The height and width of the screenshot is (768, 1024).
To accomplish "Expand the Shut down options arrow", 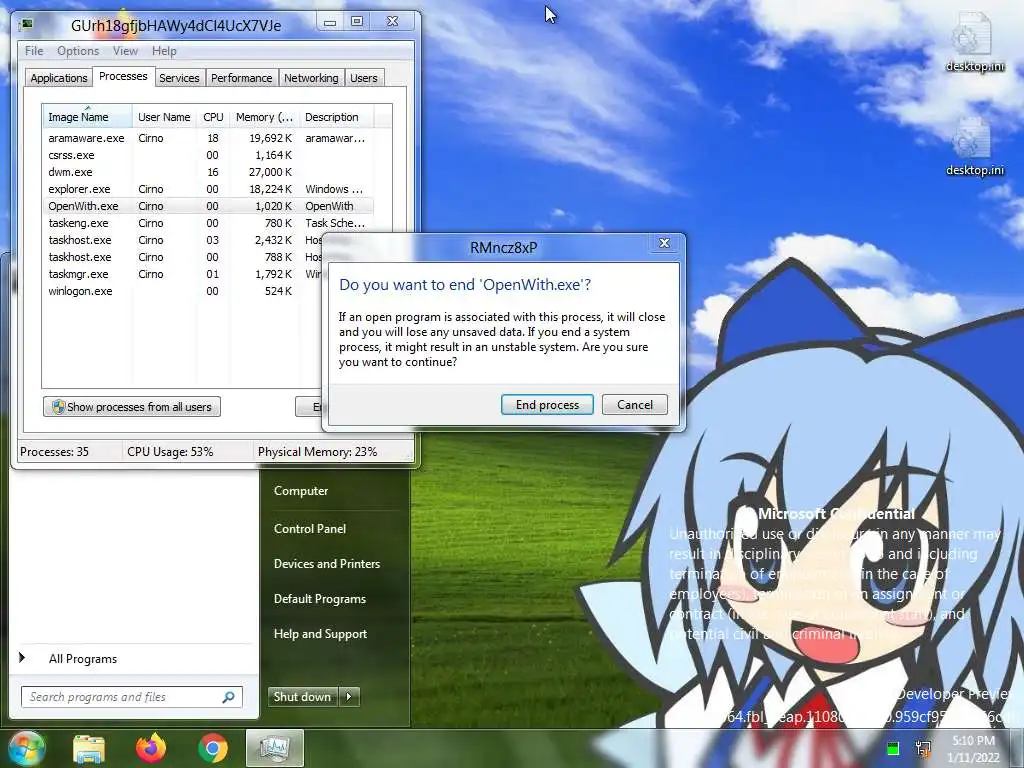I will click(x=349, y=697).
